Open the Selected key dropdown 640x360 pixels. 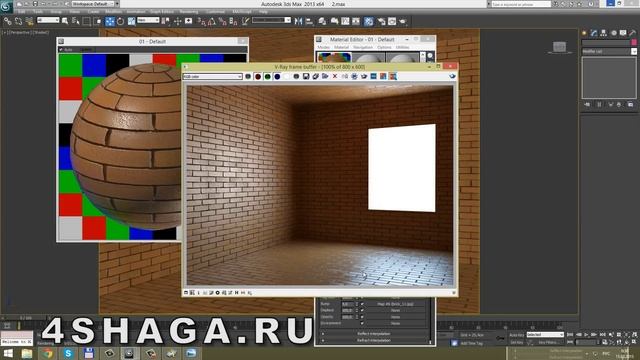[545, 335]
